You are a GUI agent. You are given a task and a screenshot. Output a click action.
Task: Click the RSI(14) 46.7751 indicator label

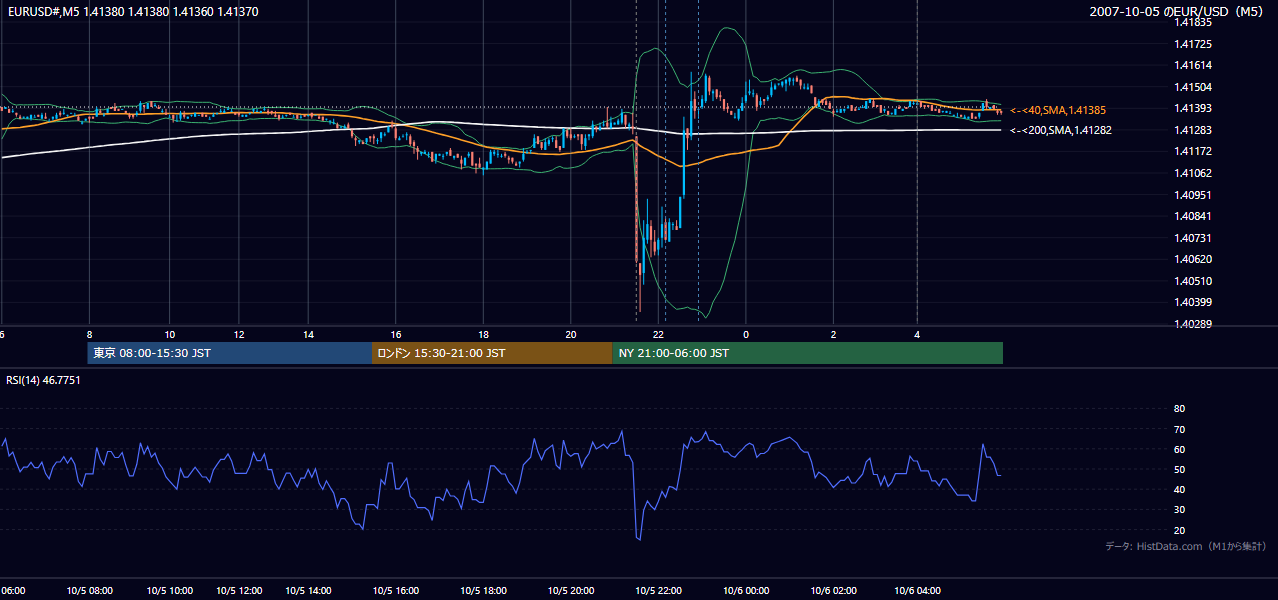pyautogui.click(x=44, y=380)
